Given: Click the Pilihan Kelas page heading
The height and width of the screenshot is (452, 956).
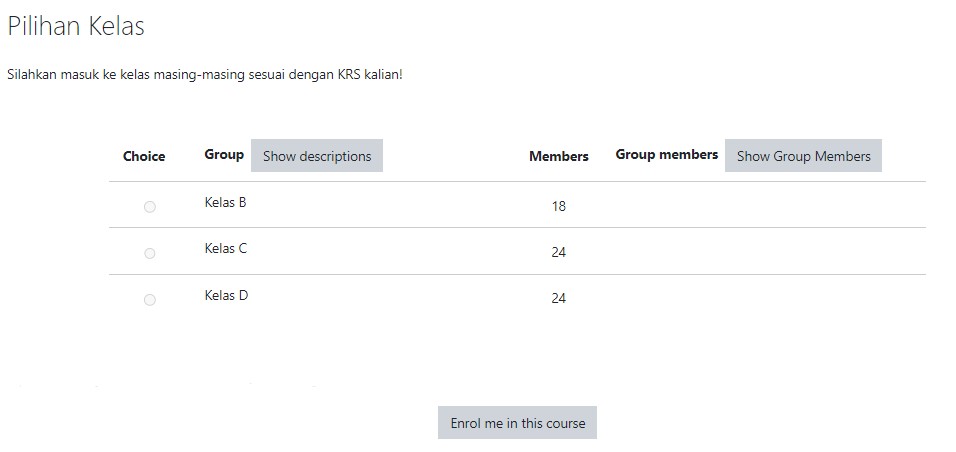Looking at the screenshot, I should pos(76,26).
